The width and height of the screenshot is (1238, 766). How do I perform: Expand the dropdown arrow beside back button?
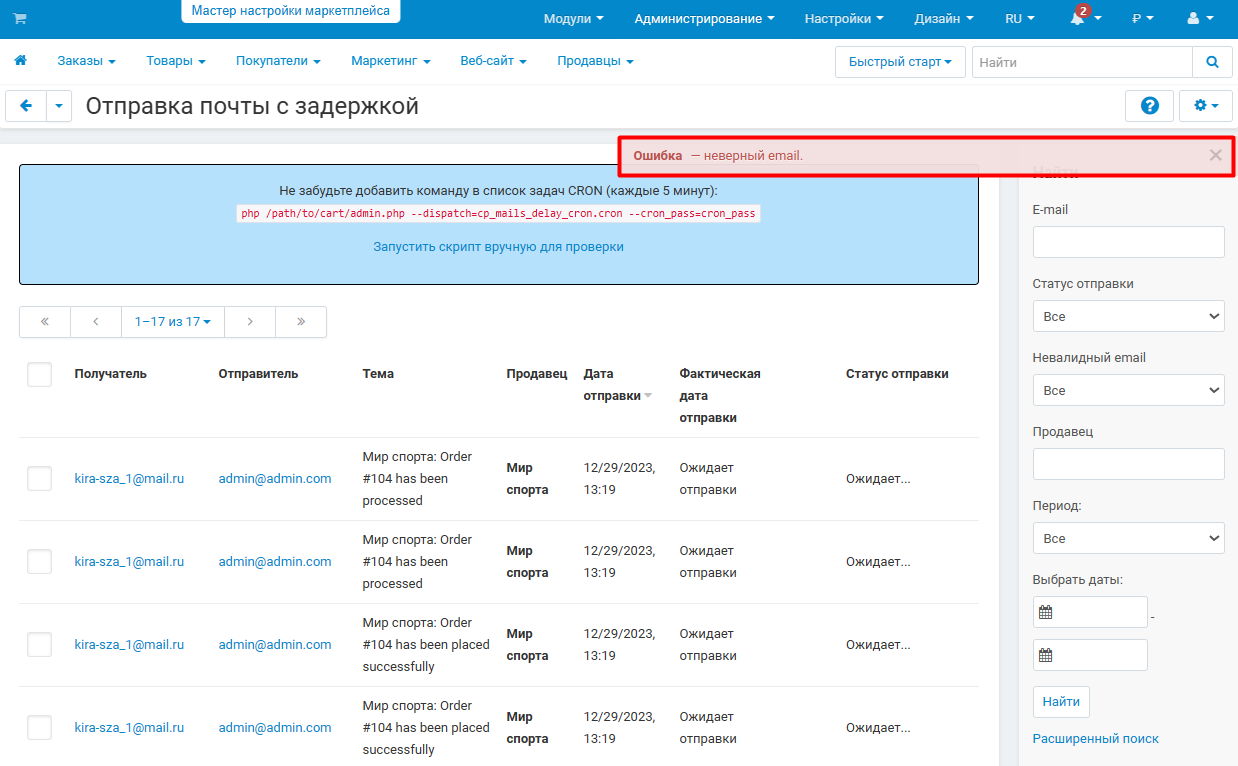(x=59, y=106)
